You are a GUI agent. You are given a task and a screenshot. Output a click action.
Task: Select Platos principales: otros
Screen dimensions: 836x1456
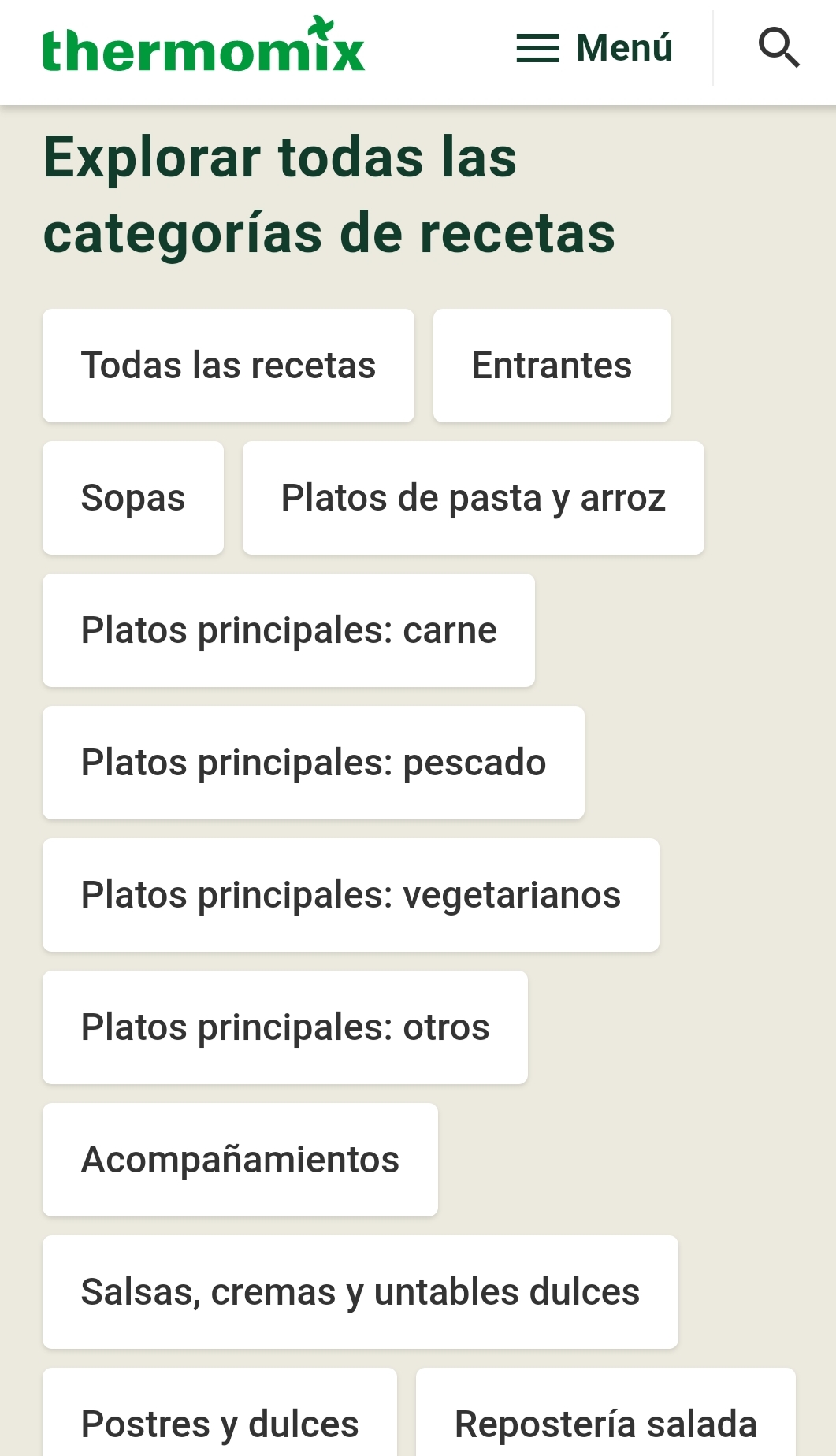click(x=285, y=1027)
